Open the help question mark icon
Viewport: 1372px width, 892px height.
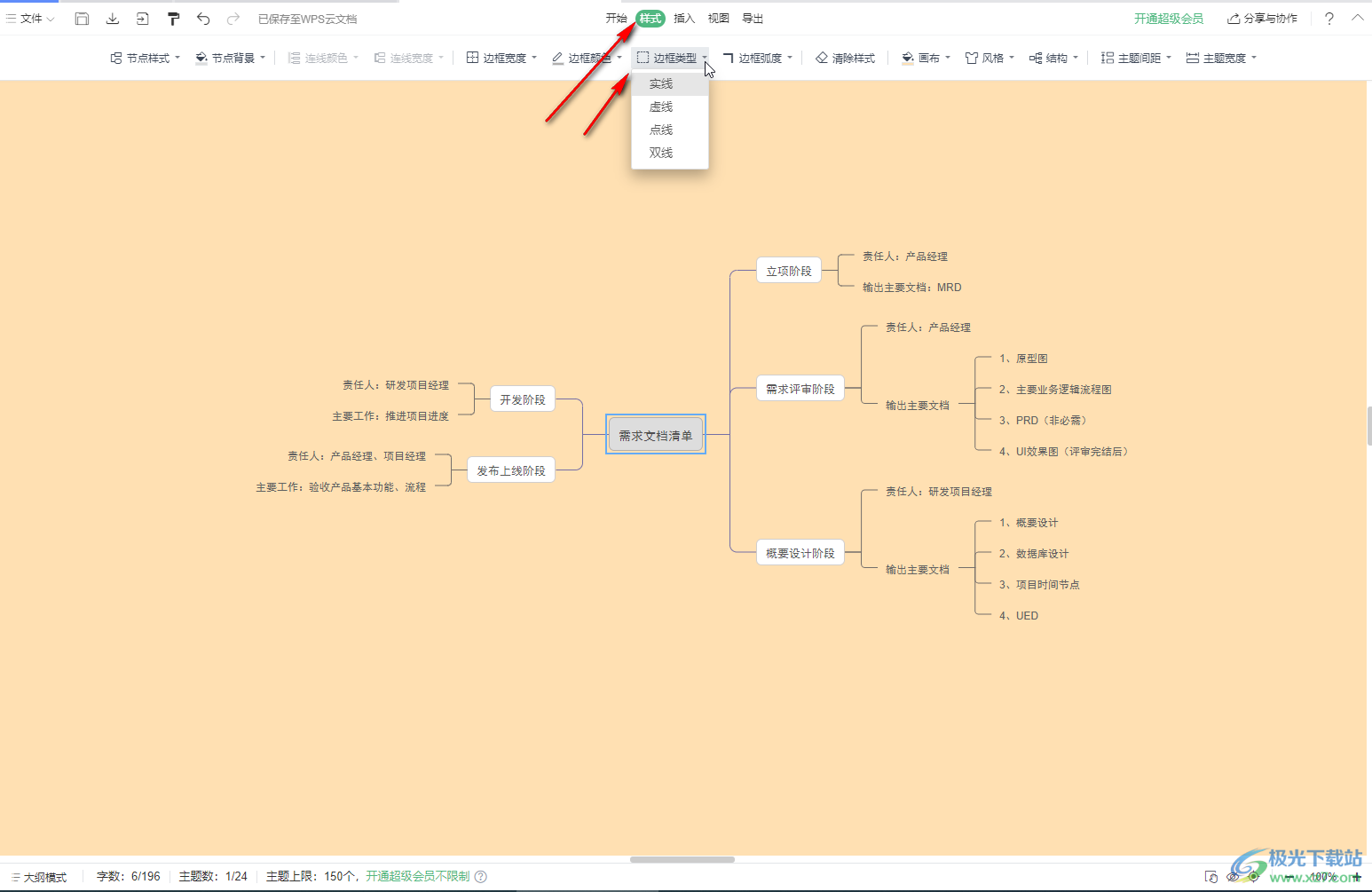(x=1329, y=19)
